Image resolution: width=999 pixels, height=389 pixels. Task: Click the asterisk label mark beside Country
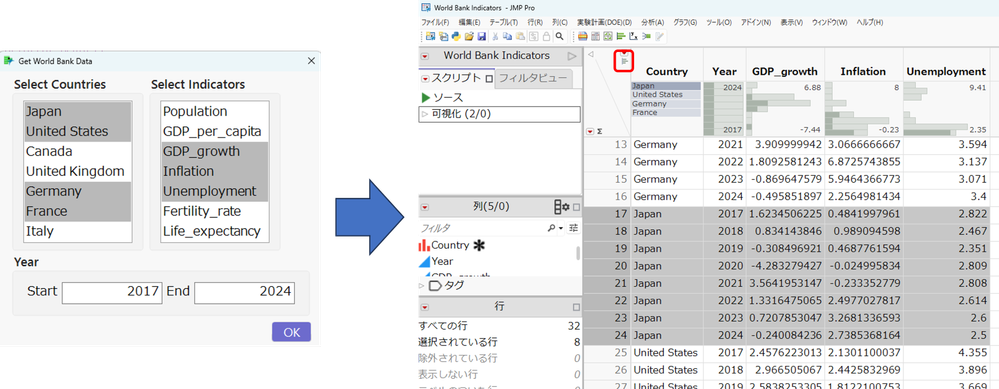click(478, 245)
